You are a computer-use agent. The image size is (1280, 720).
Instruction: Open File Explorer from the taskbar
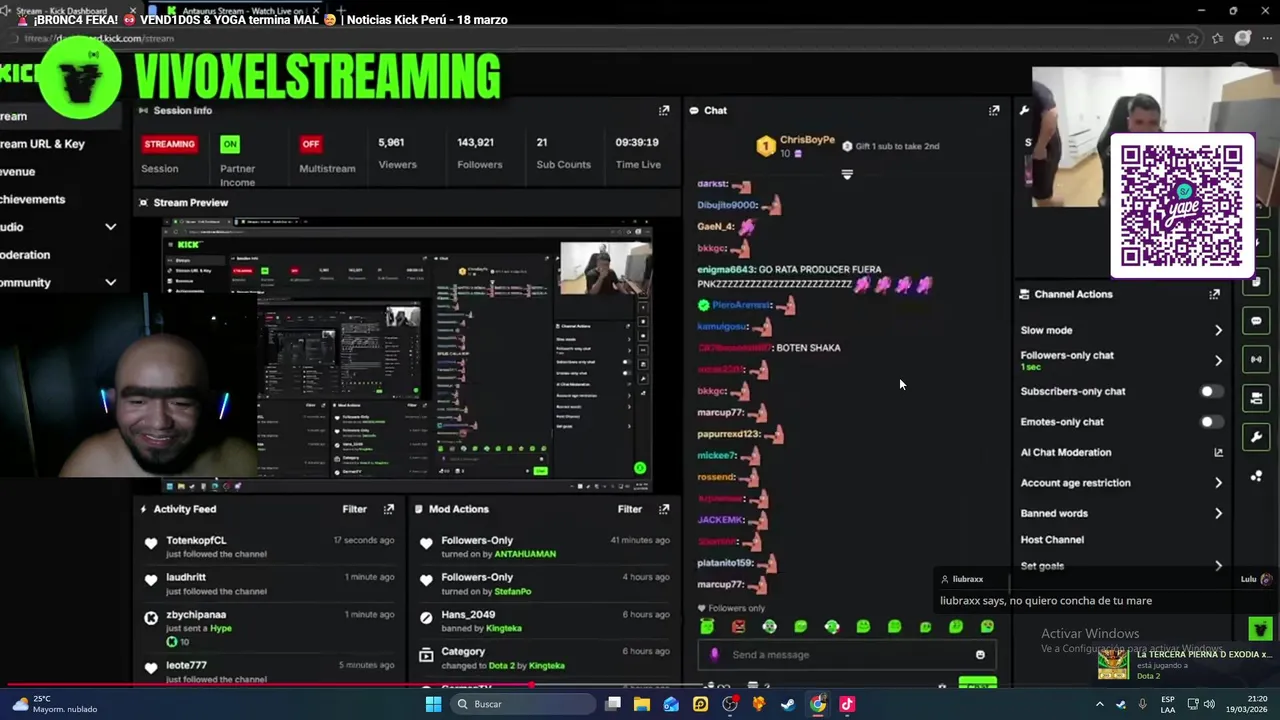click(642, 704)
